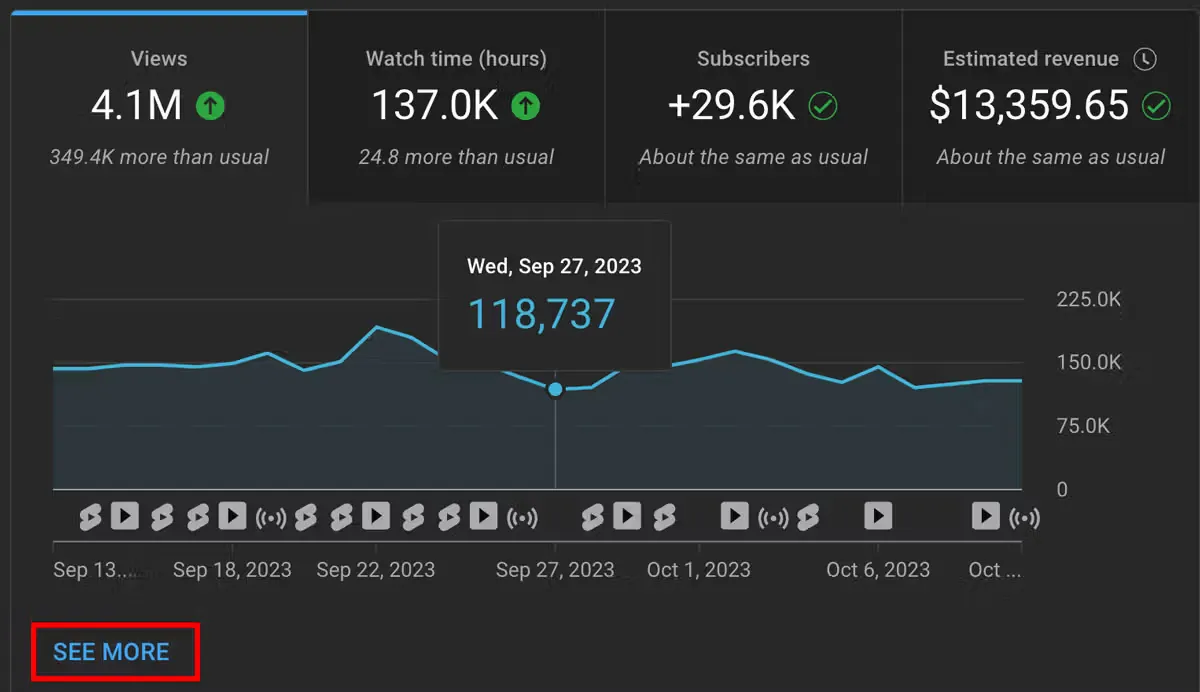Click the Sep 27 data point on chart
Screen dimensions: 1200x692
coord(555,389)
